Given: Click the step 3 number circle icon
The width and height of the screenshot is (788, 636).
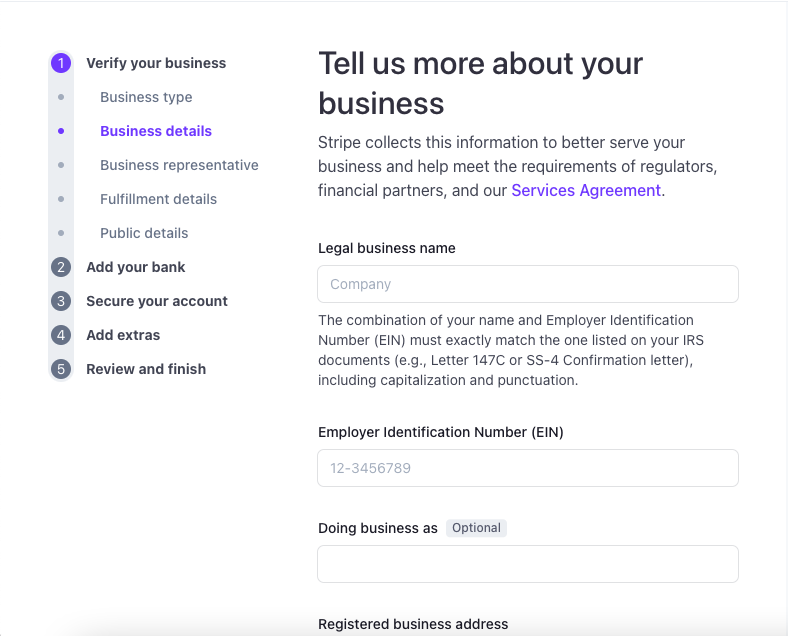Looking at the screenshot, I should pyautogui.click(x=61, y=301).
